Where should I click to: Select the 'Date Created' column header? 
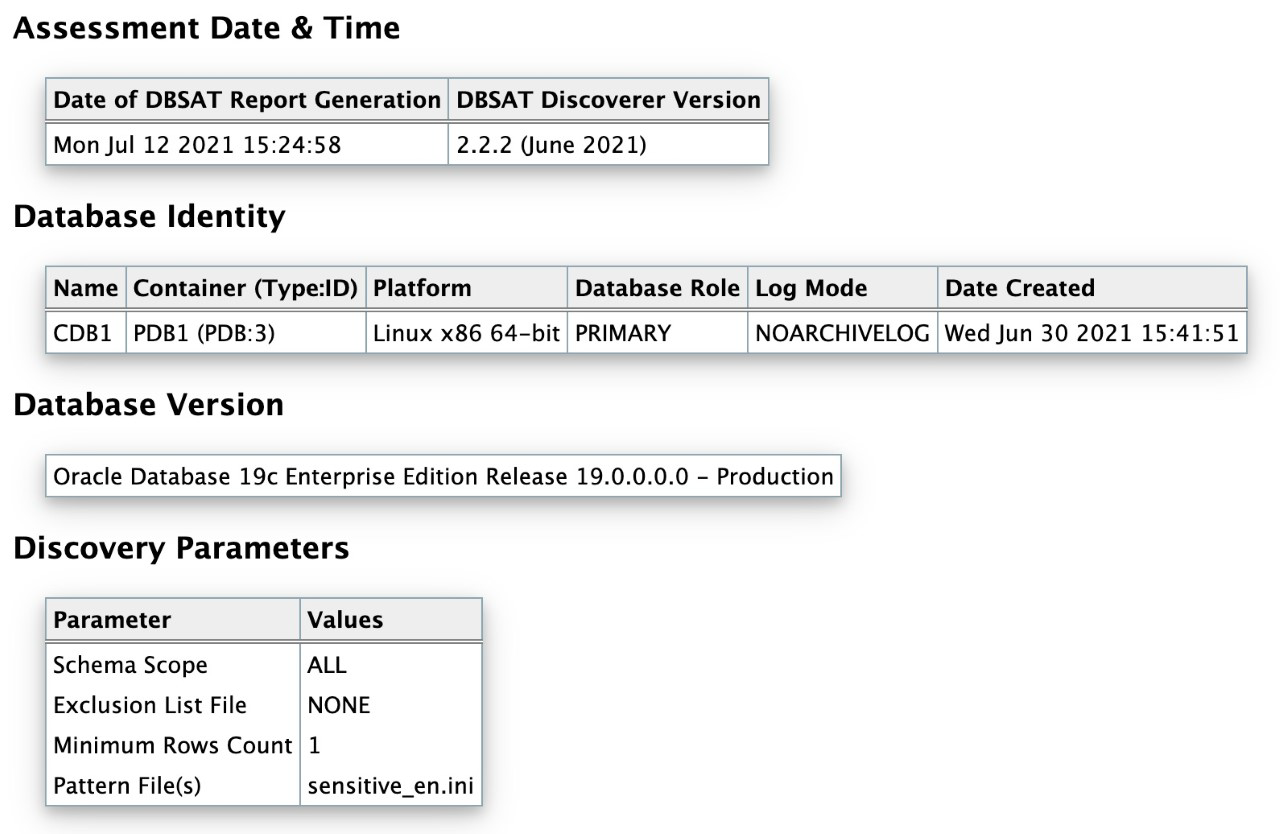(x=1092, y=288)
